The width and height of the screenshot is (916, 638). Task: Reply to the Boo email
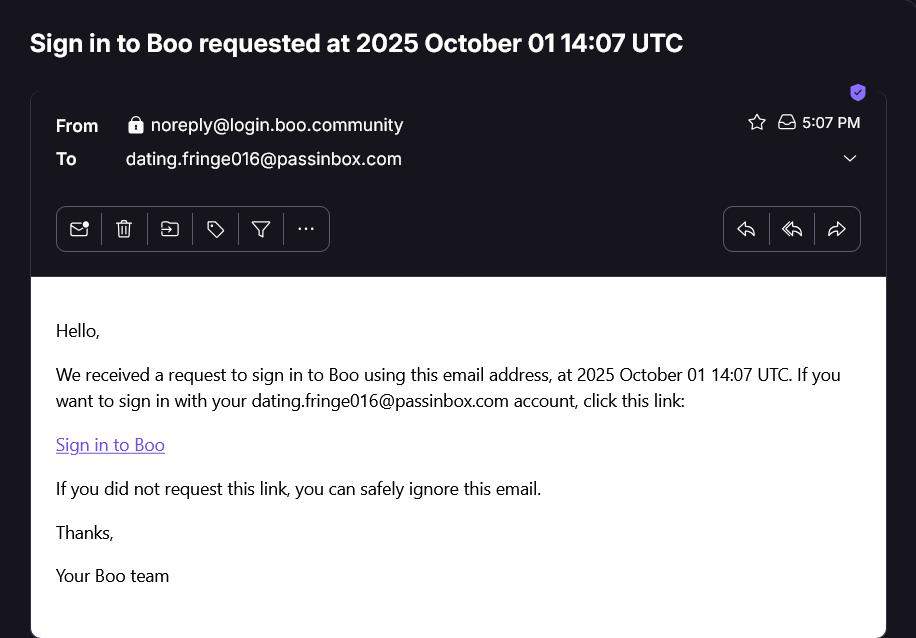(746, 229)
